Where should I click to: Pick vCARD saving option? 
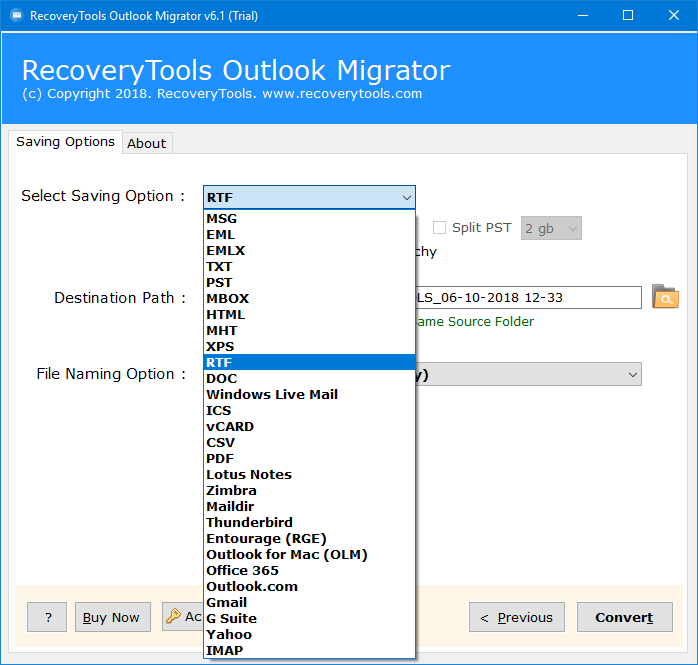click(309, 426)
